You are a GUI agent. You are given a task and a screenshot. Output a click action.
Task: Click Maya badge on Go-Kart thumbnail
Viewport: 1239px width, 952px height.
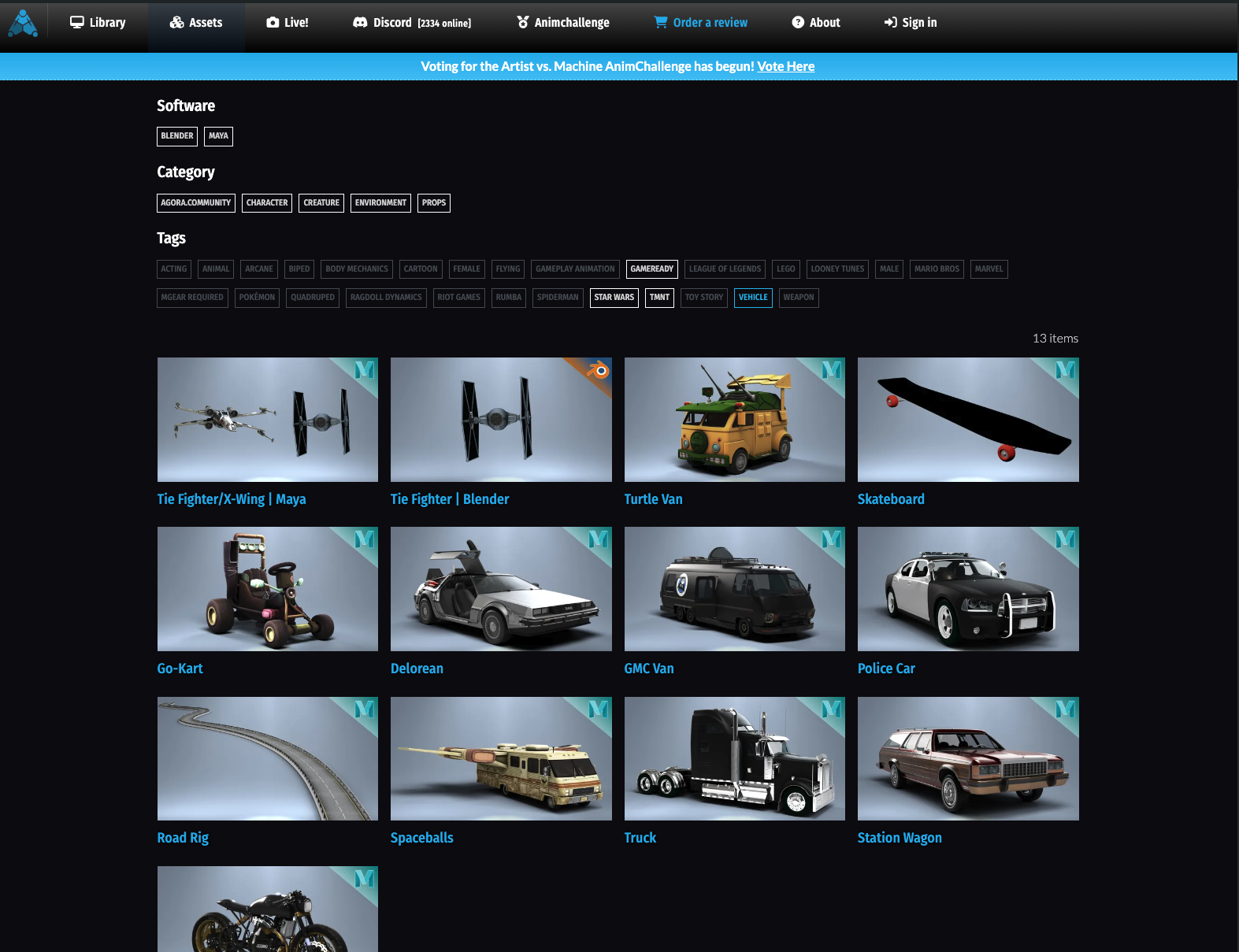pyautogui.click(x=364, y=539)
